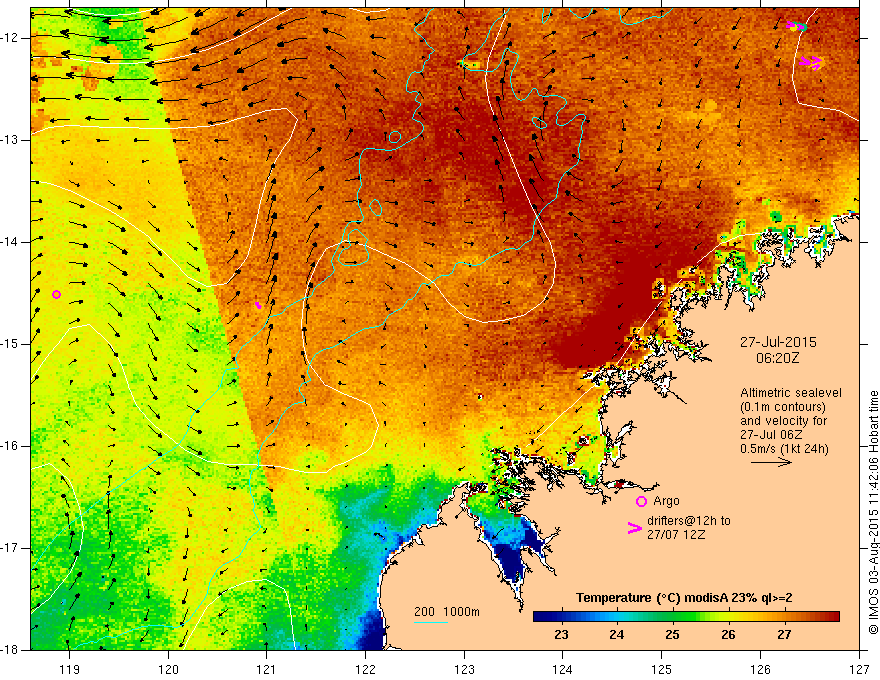The width and height of the screenshot is (880, 680).
Task: Click the longitude axis label 127
Action: [x=859, y=669]
